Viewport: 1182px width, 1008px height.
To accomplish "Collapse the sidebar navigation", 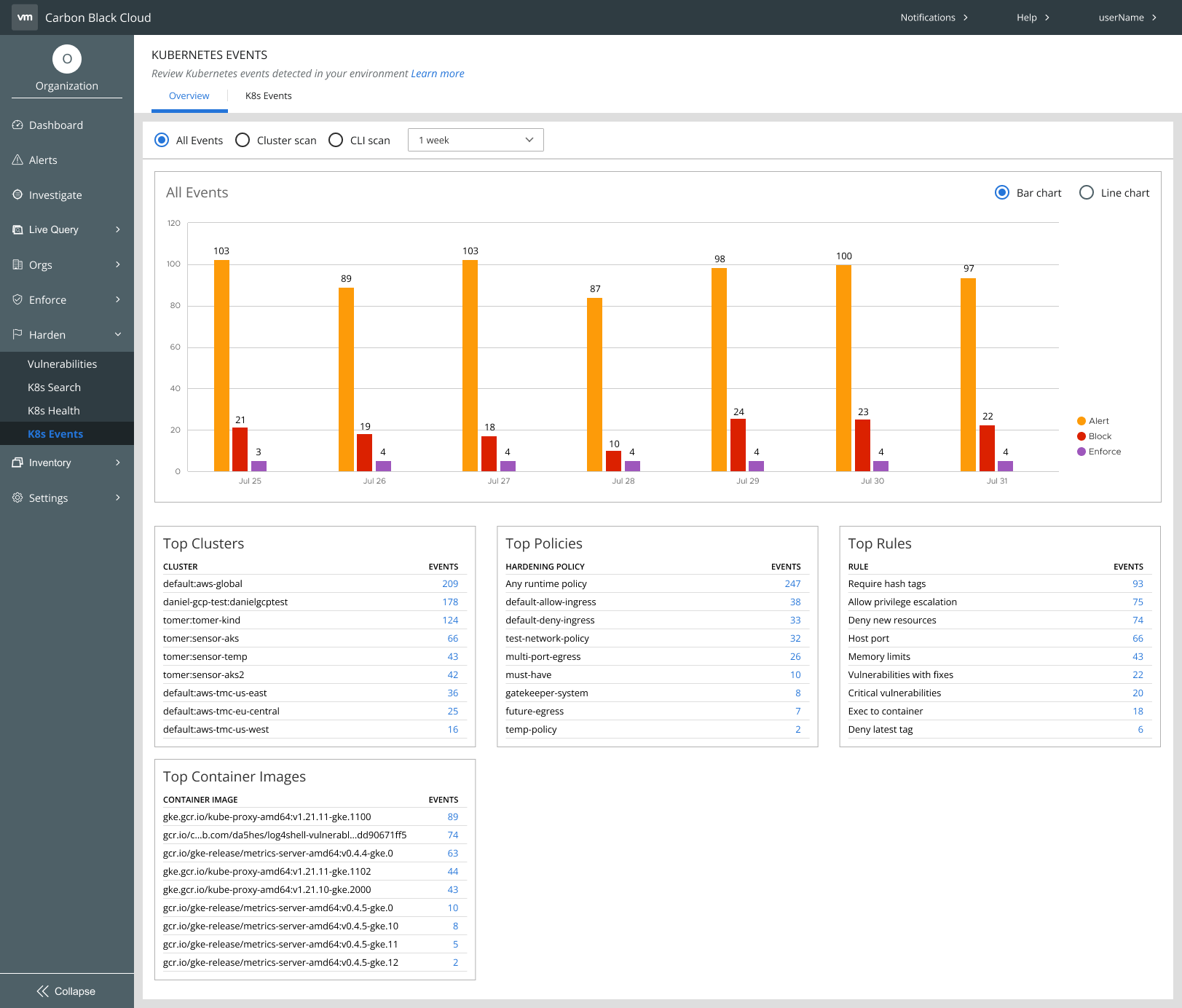I will pyautogui.click(x=66, y=991).
